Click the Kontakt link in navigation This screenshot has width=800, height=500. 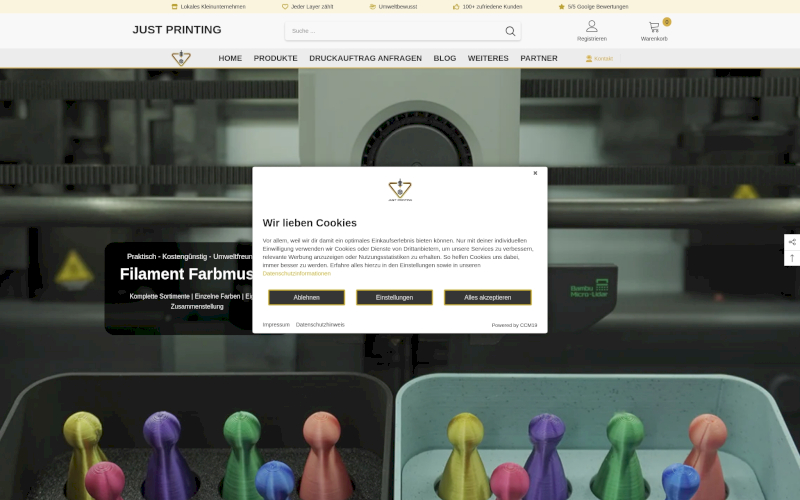point(599,58)
